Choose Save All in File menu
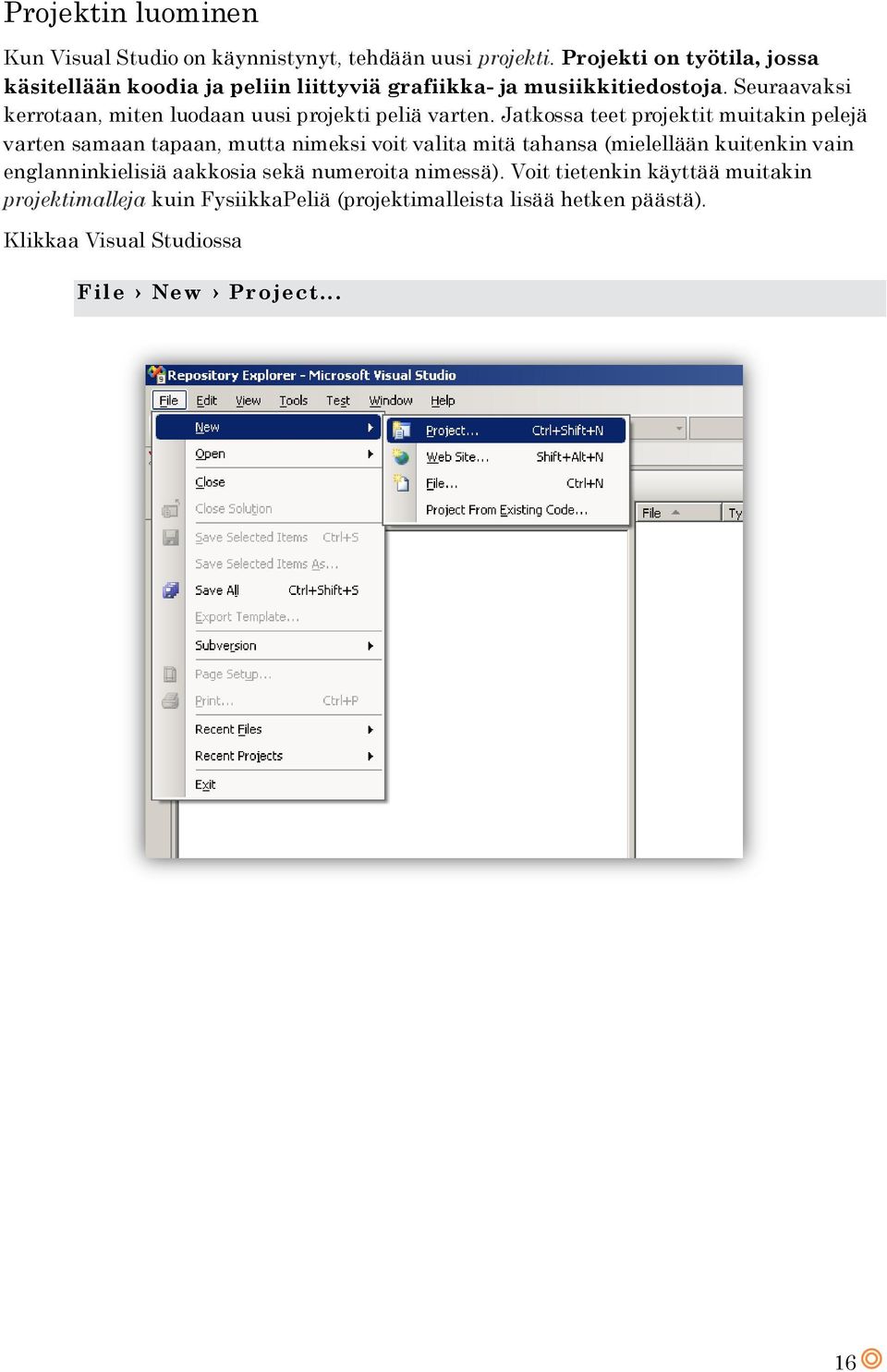 [x=268, y=589]
